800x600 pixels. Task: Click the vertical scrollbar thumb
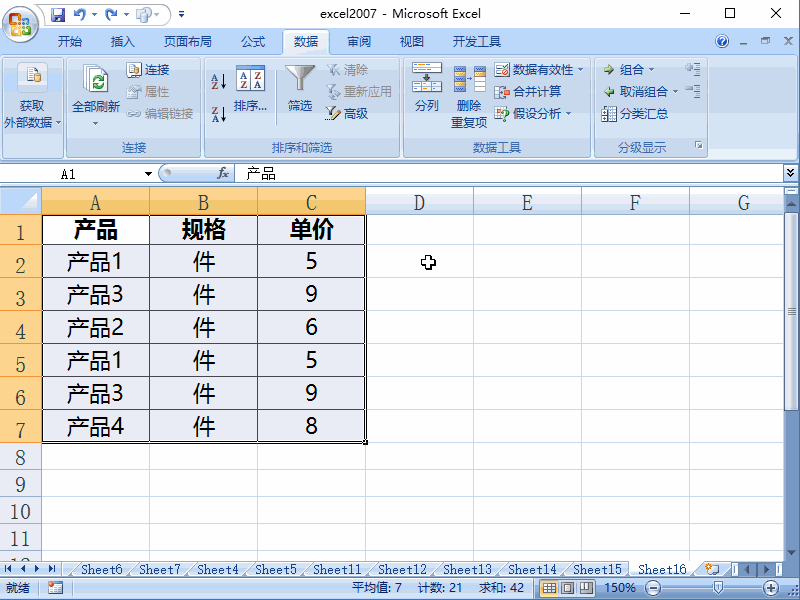point(791,311)
